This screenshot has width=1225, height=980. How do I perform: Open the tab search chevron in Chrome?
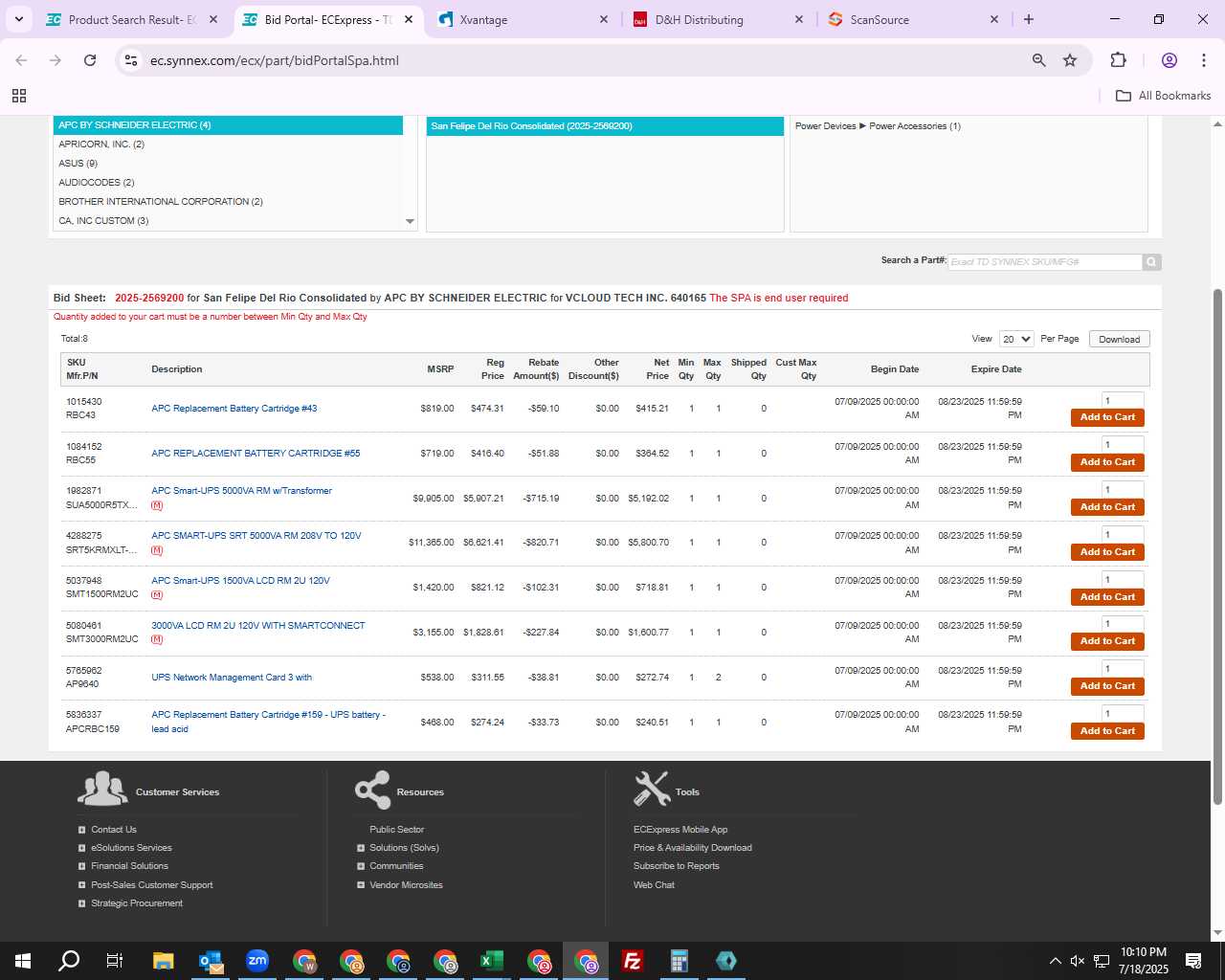[18, 19]
